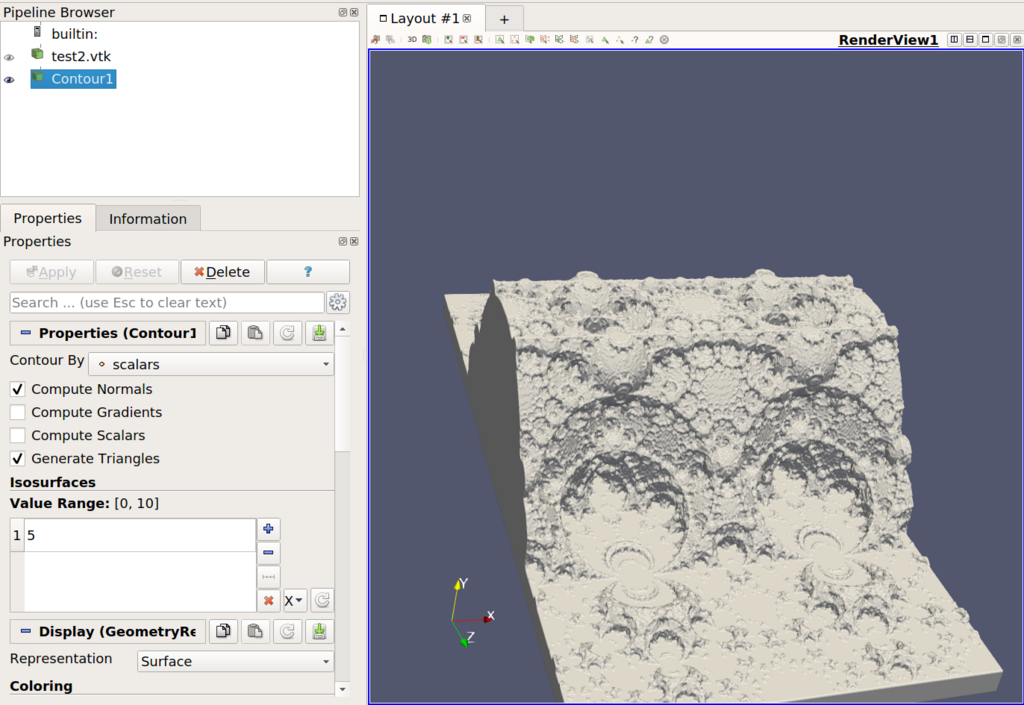Open the Representation Surface dropdown
This screenshot has width=1024, height=705.
[x=235, y=661]
